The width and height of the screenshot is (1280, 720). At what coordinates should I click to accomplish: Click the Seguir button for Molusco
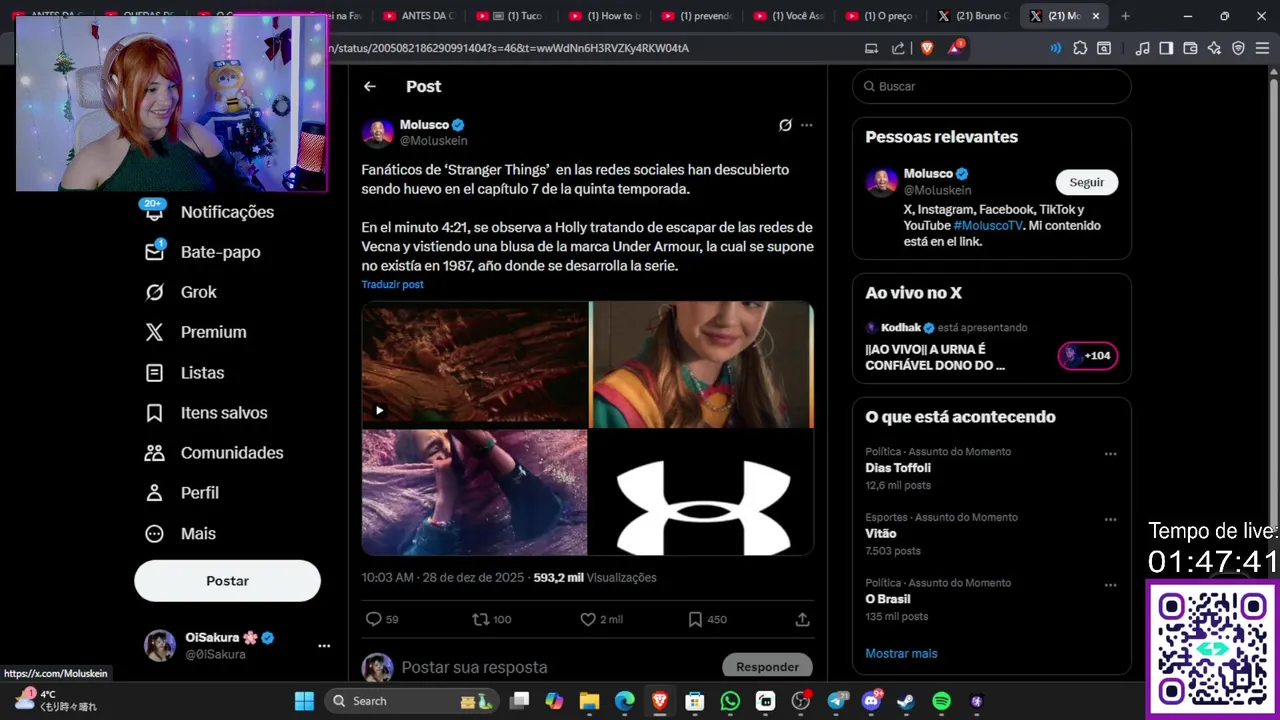(1087, 182)
